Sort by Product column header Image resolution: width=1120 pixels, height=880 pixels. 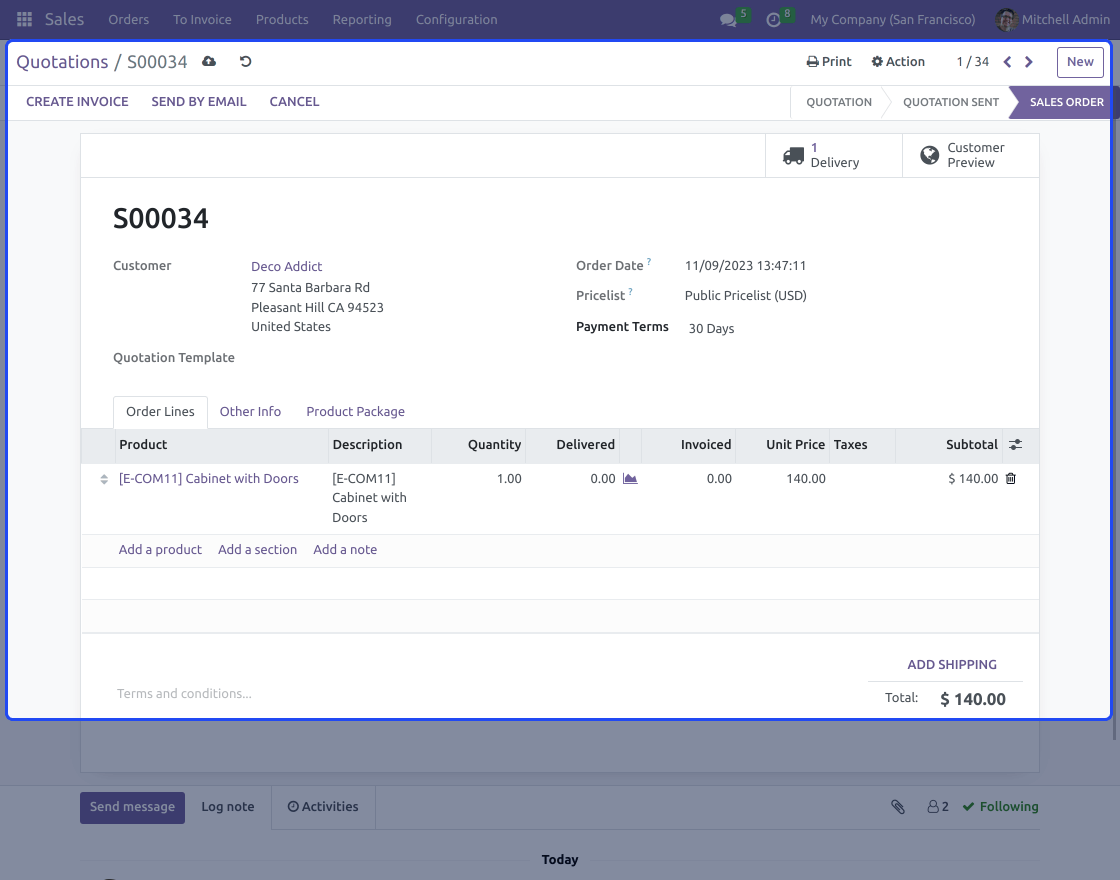click(221, 445)
